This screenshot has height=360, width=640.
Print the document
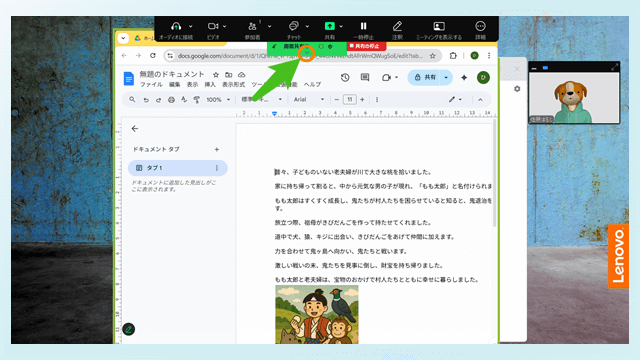(171, 100)
